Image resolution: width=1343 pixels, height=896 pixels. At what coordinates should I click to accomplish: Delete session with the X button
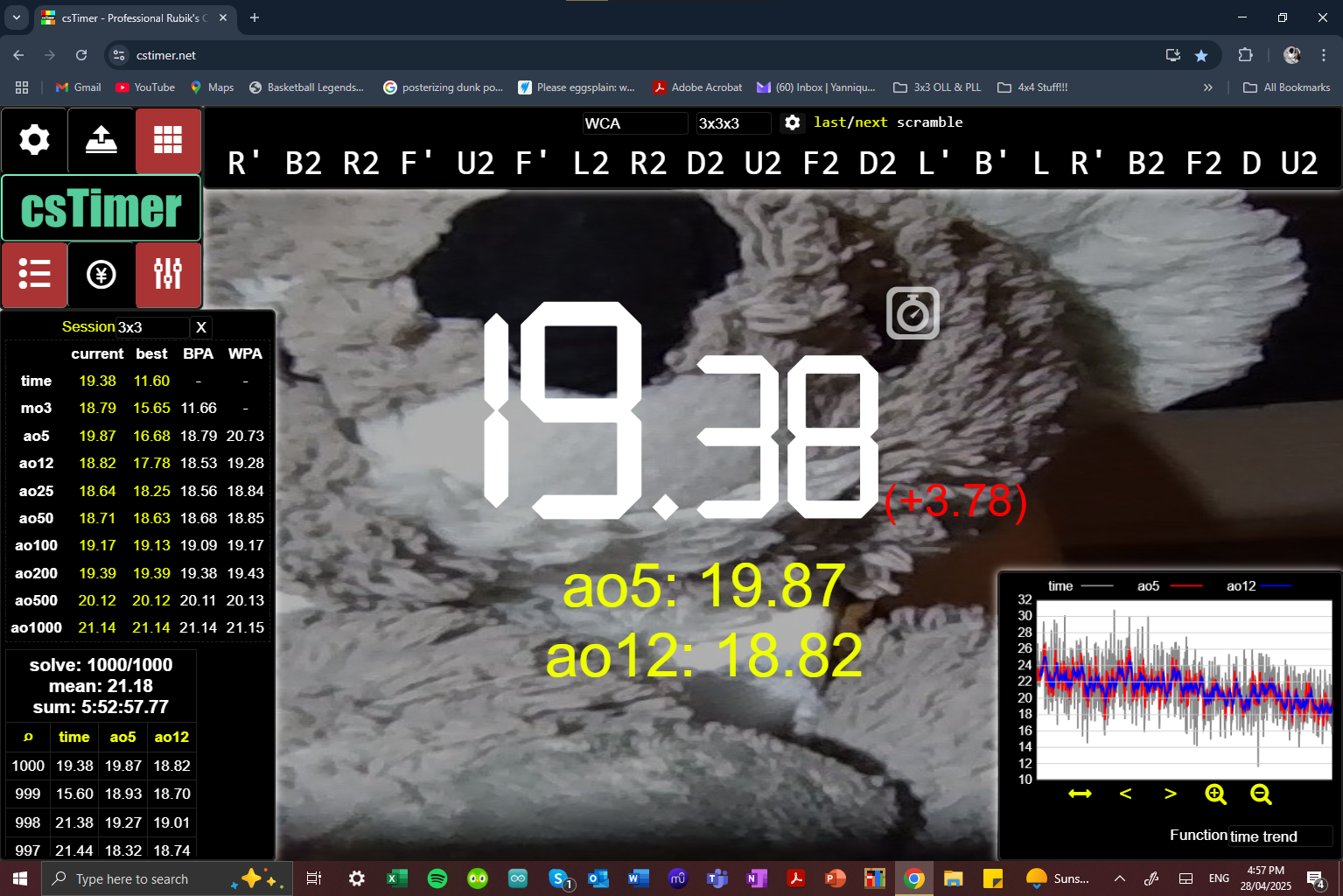coord(201,327)
